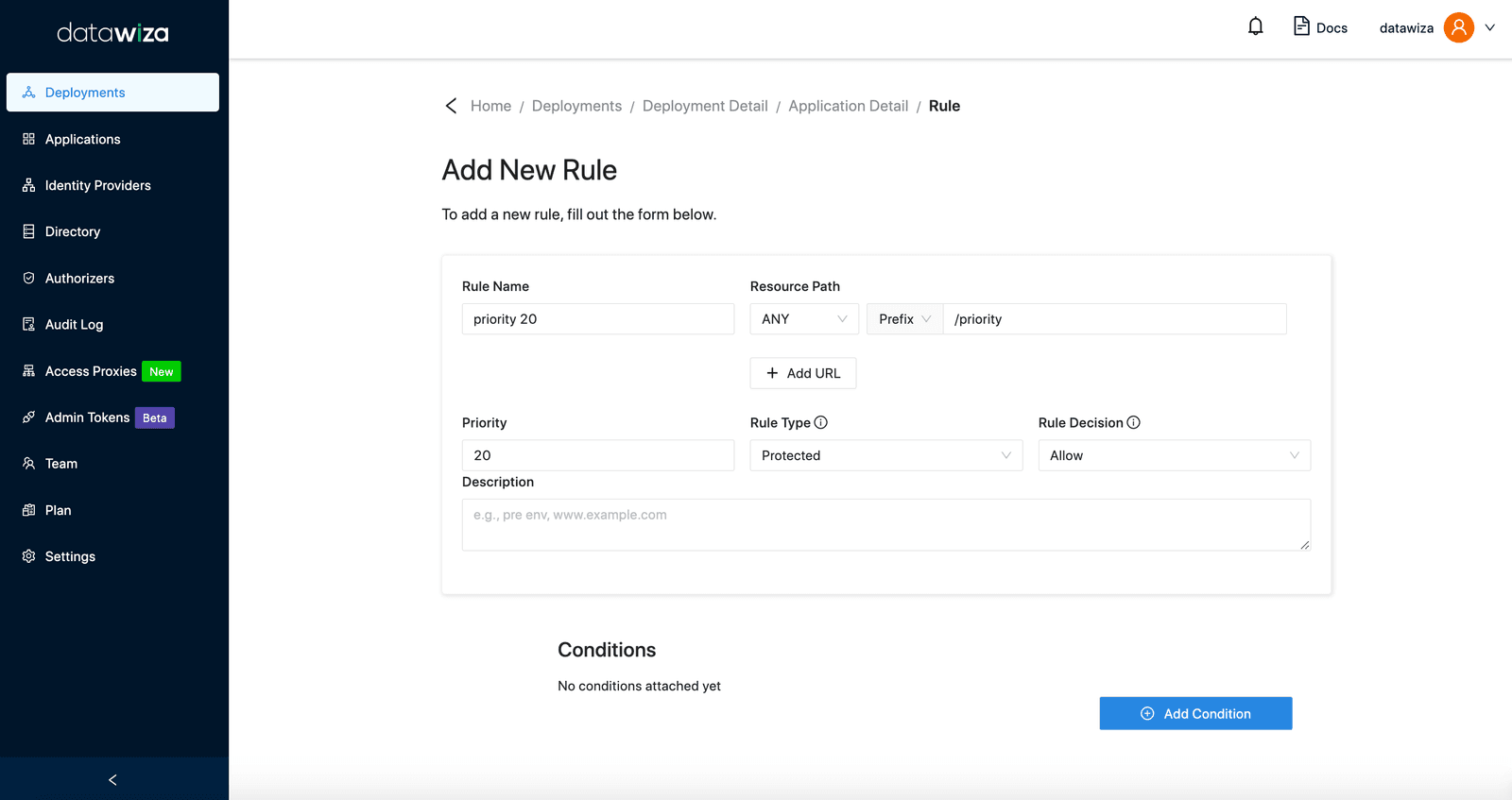Go to Deployment Detail breadcrumb
Screen dimensions: 1512x800
tap(705, 106)
